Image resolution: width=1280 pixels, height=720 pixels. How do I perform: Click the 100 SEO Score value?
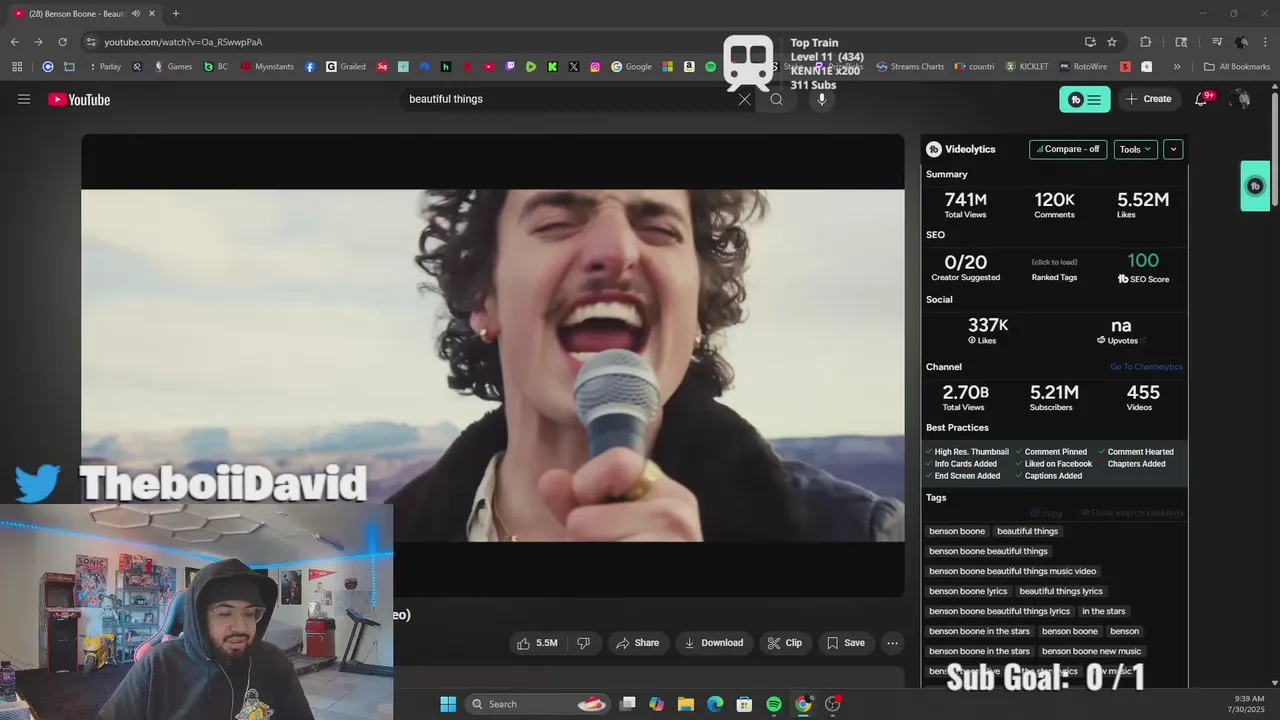[1143, 261]
